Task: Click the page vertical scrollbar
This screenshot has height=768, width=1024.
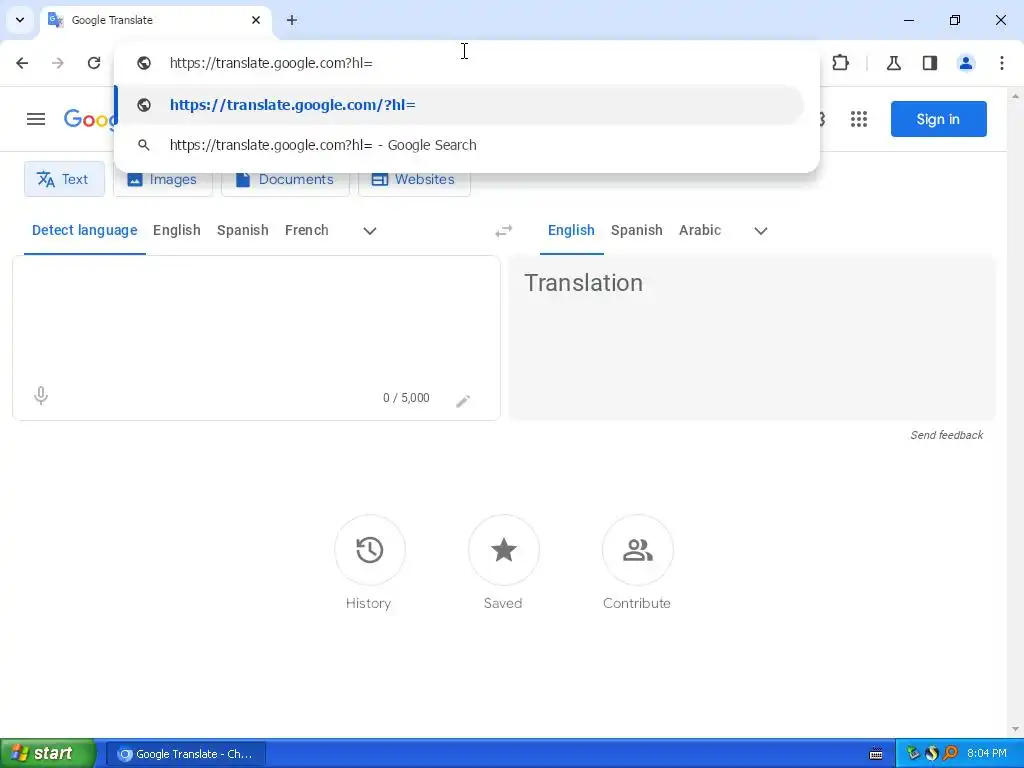Action: [x=1015, y=411]
